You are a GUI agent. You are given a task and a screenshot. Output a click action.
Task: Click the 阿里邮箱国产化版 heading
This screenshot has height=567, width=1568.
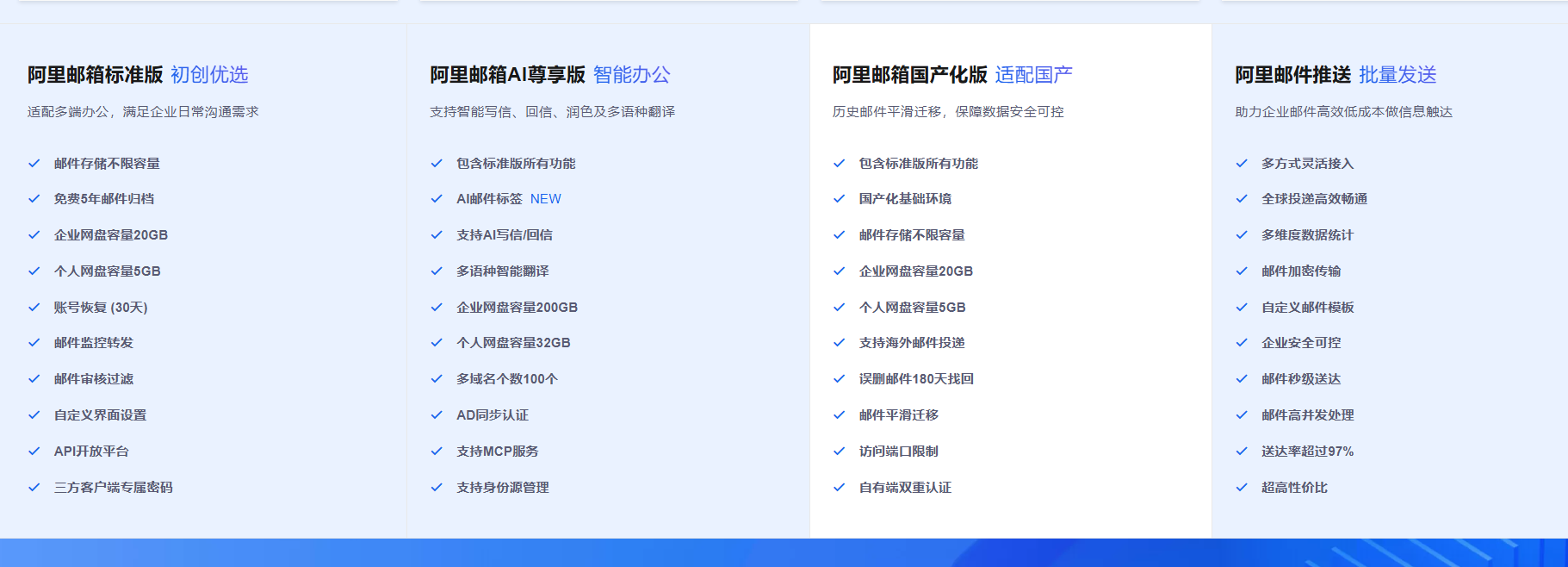(910, 75)
